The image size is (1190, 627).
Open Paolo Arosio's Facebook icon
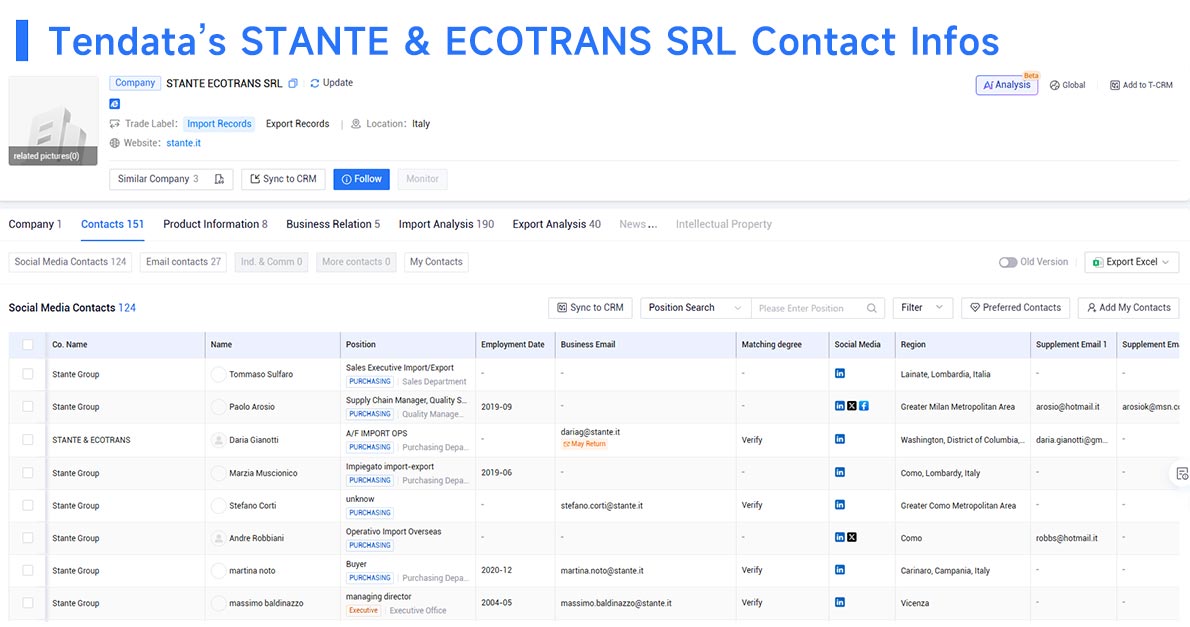coord(864,406)
